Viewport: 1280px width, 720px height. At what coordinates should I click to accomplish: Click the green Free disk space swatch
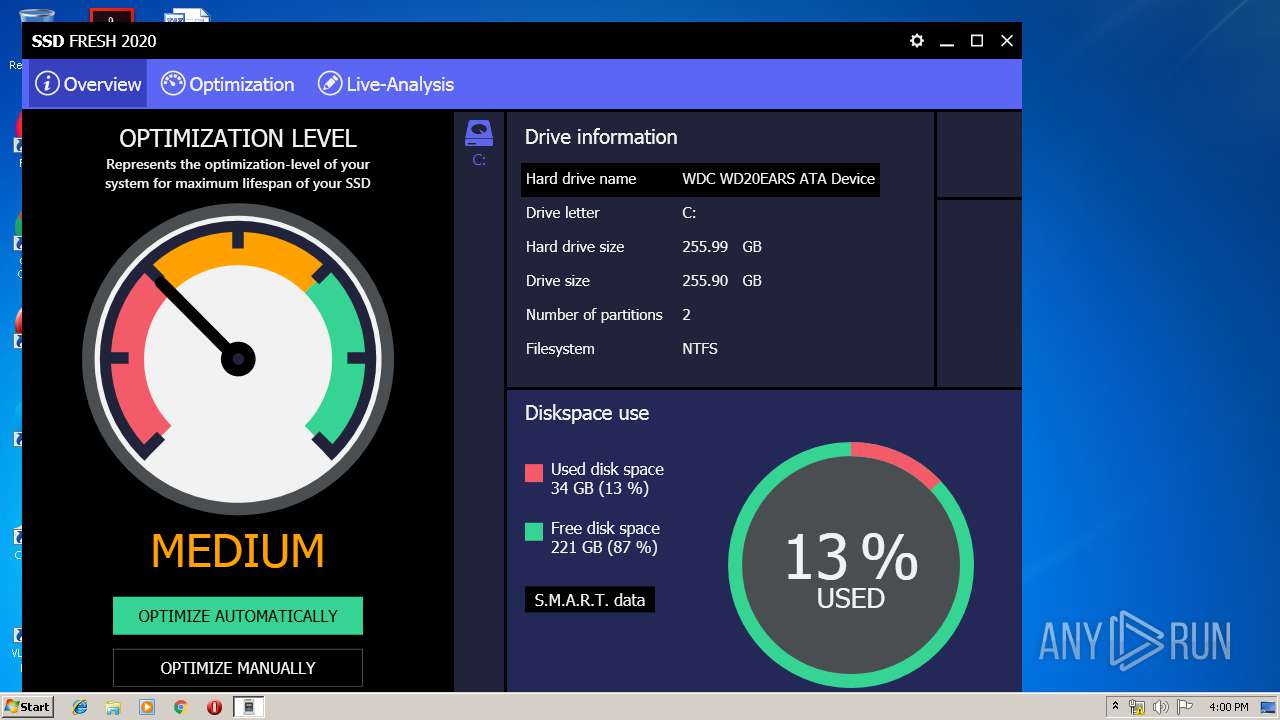point(534,532)
